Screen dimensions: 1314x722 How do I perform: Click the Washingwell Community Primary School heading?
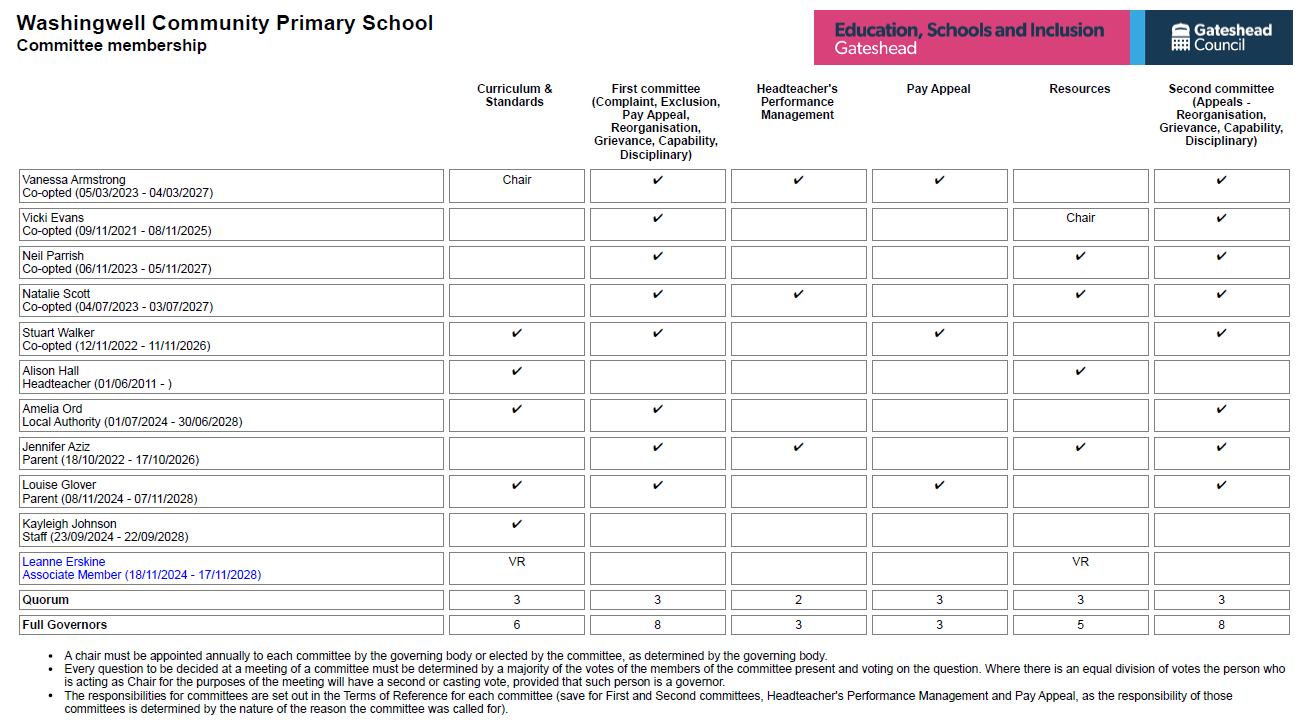(x=225, y=23)
